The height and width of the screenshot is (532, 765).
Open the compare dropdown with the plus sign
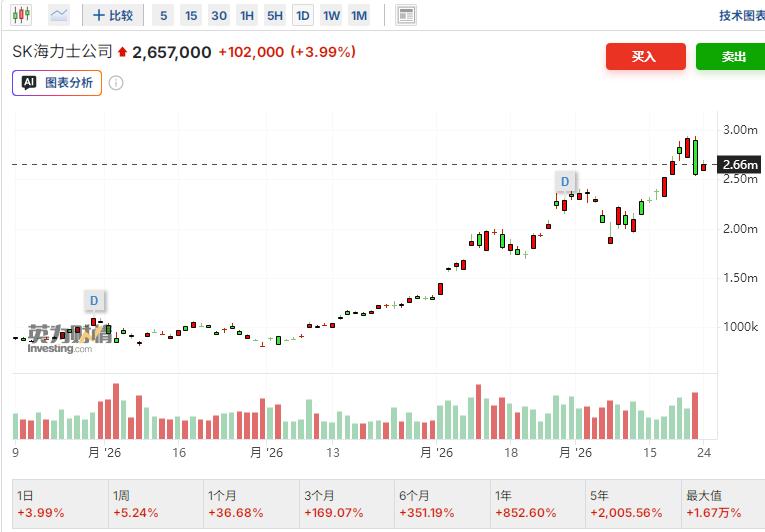(113, 15)
